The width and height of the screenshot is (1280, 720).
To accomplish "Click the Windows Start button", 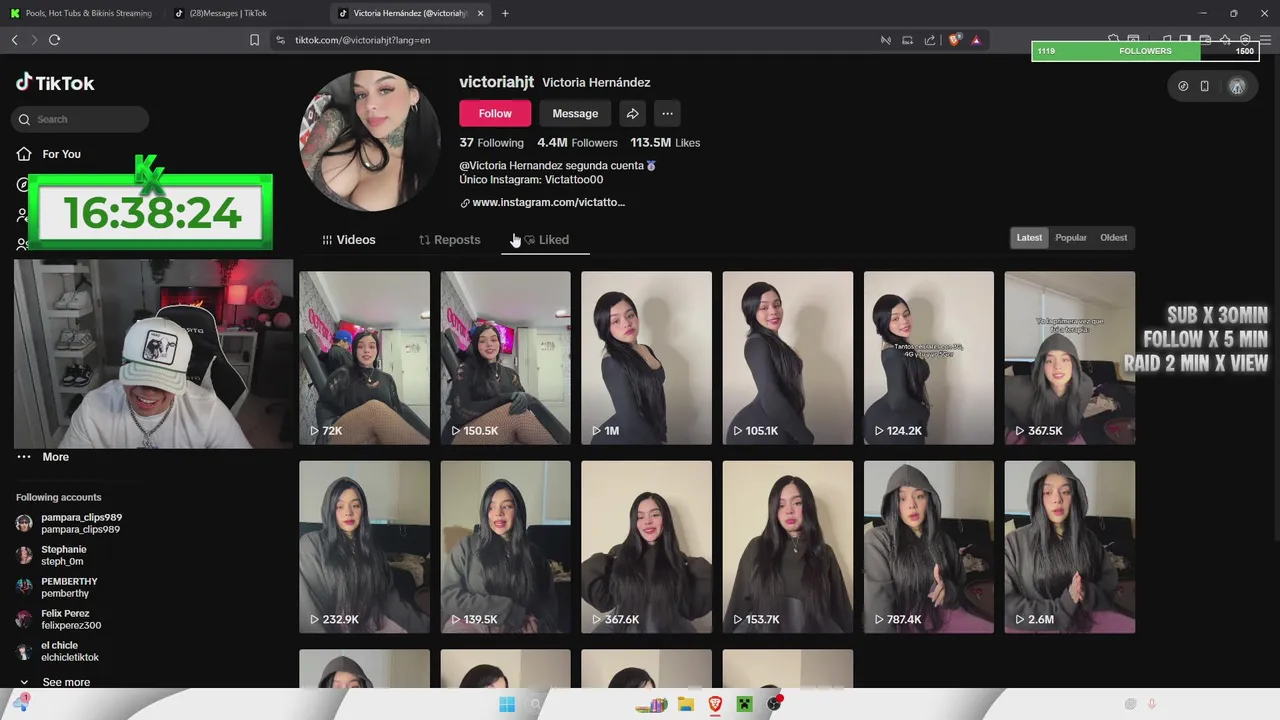I will (x=507, y=704).
